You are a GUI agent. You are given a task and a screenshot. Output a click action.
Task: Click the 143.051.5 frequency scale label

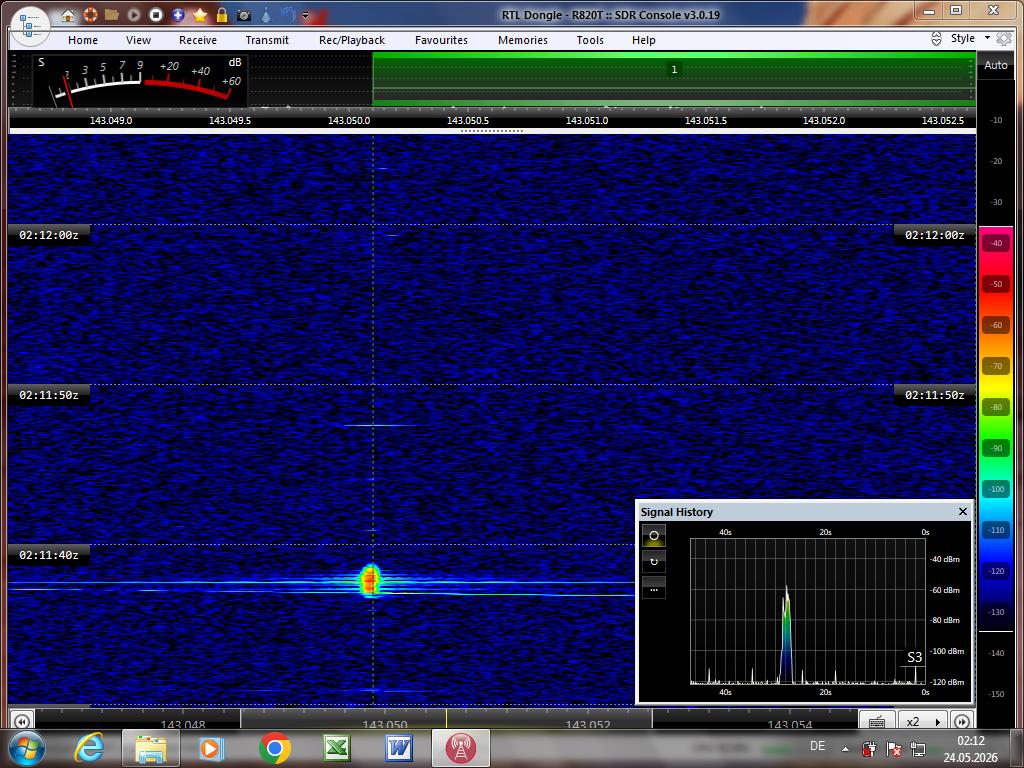point(705,120)
